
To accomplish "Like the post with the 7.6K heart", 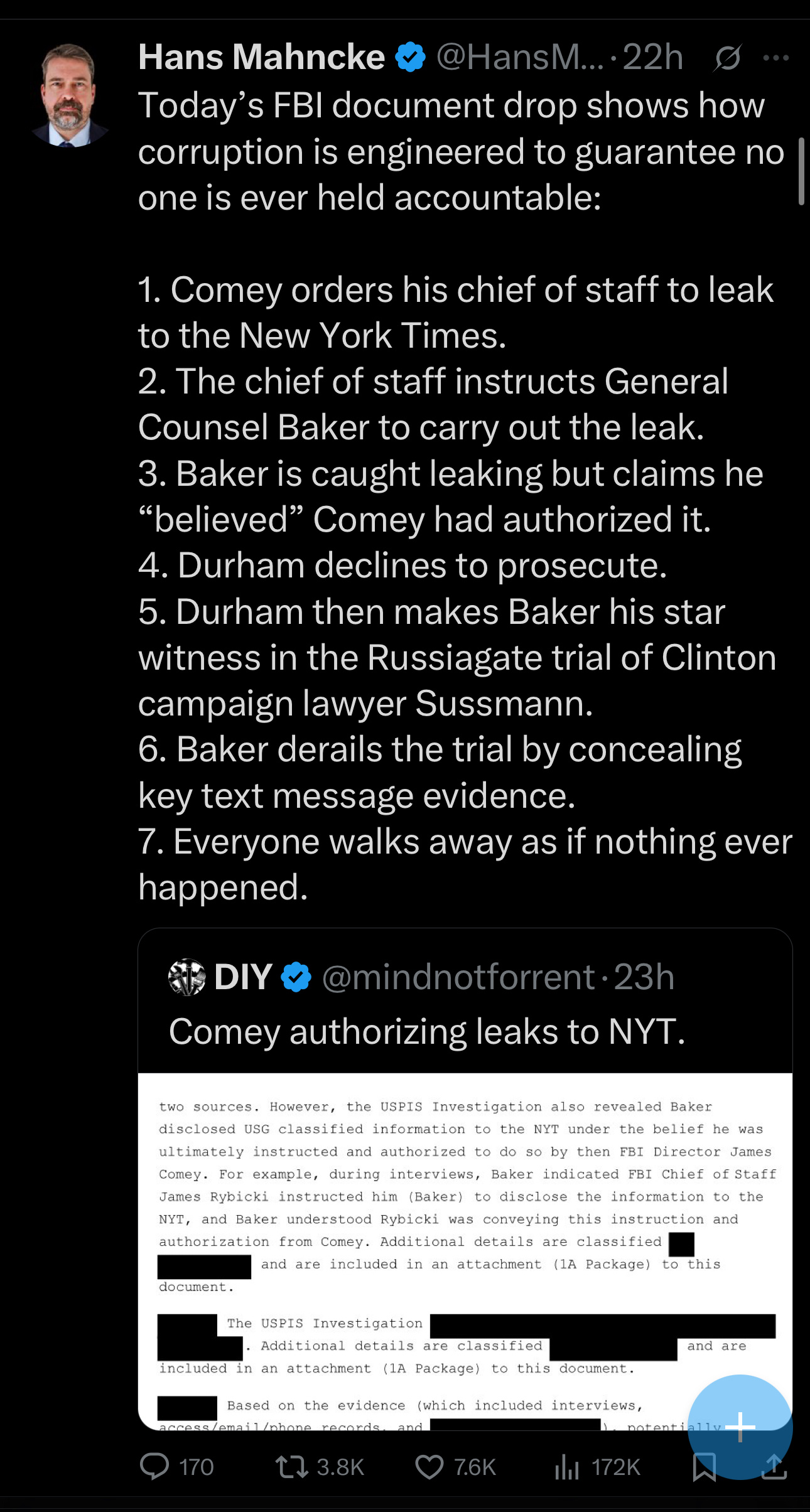I will (455, 1467).
